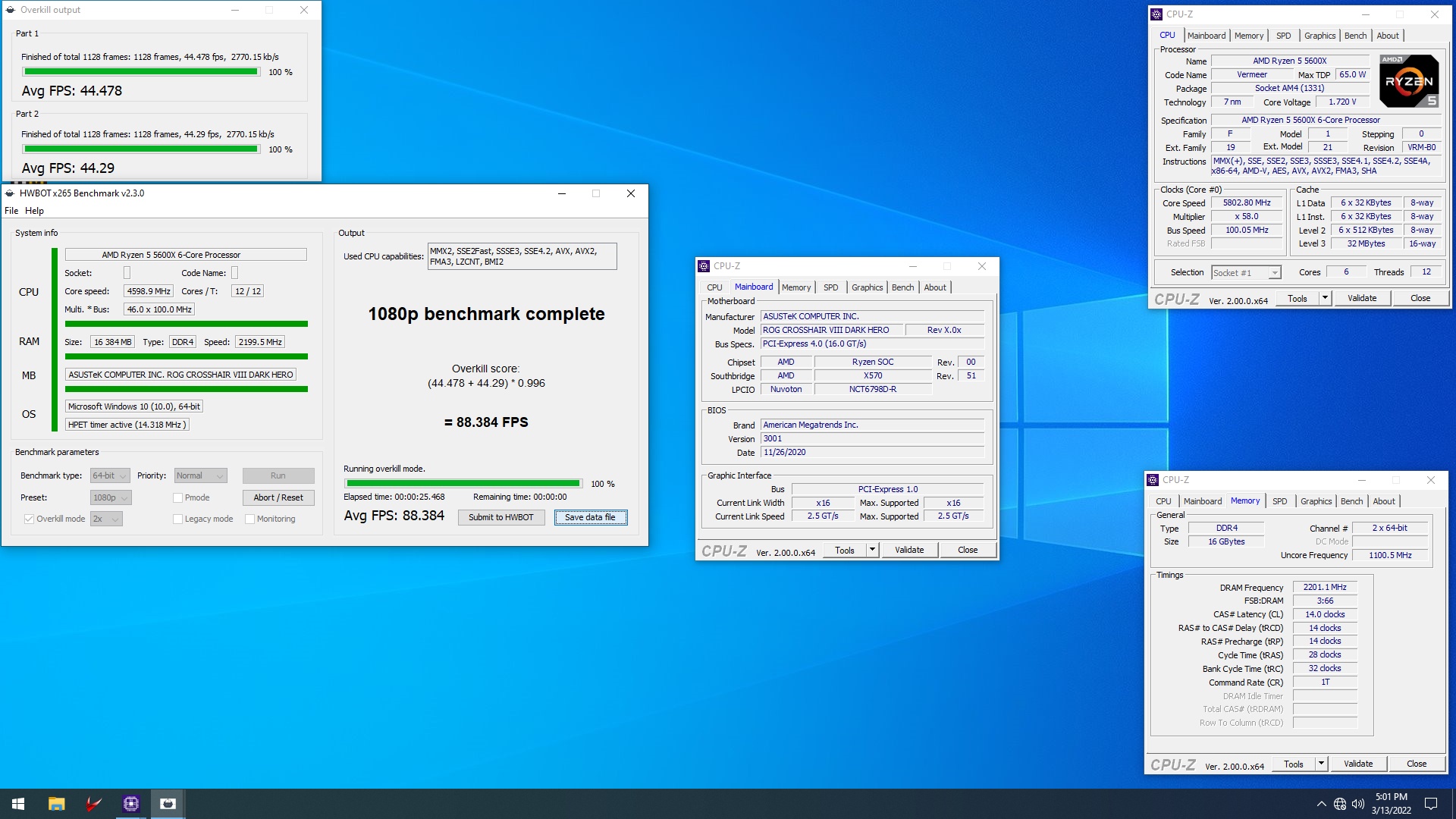The width and height of the screenshot is (1456, 819).
Task: Show hidden system tray icons
Action: pyautogui.click(x=1321, y=804)
